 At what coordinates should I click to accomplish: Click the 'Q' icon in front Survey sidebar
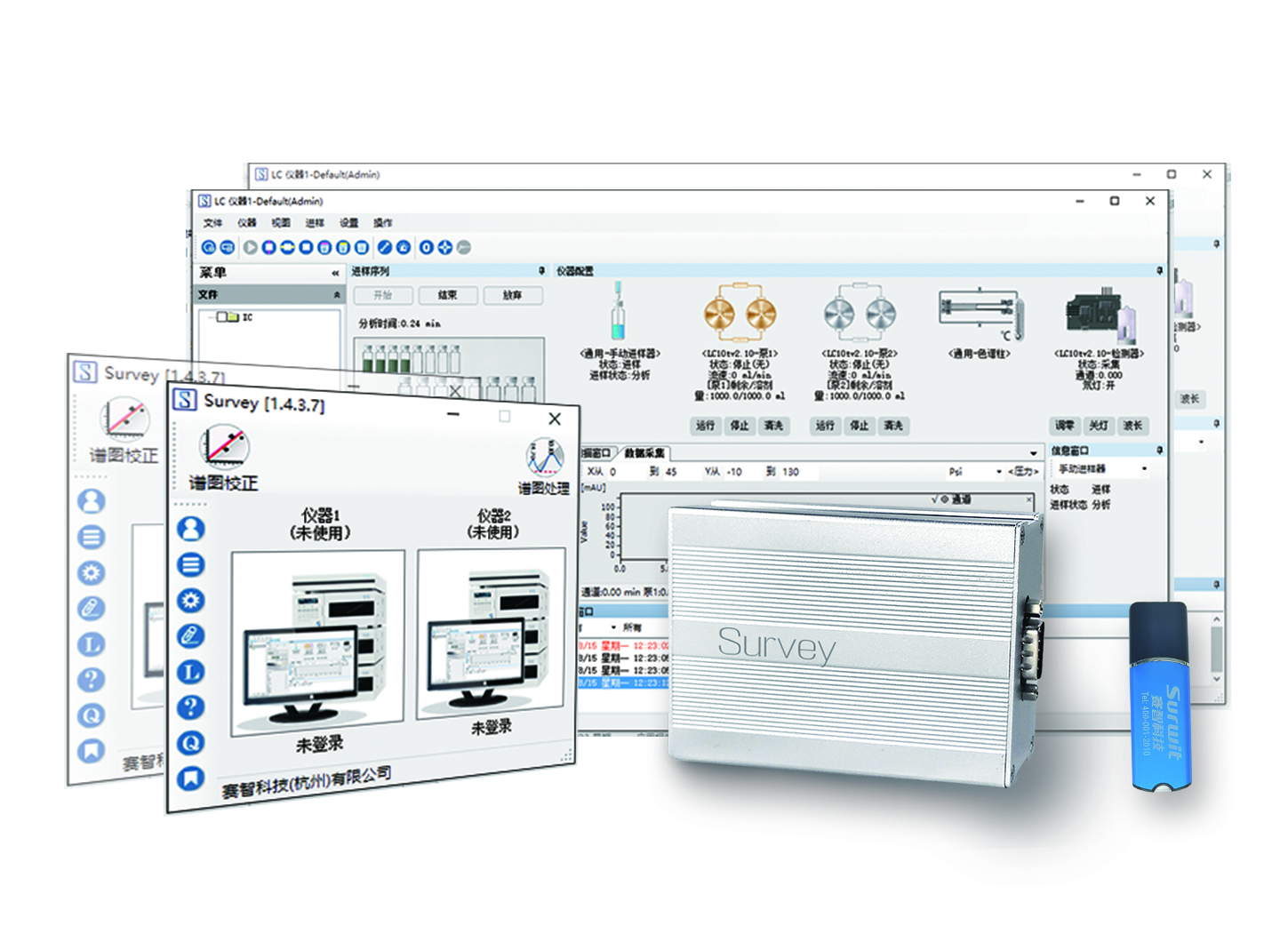[191, 742]
